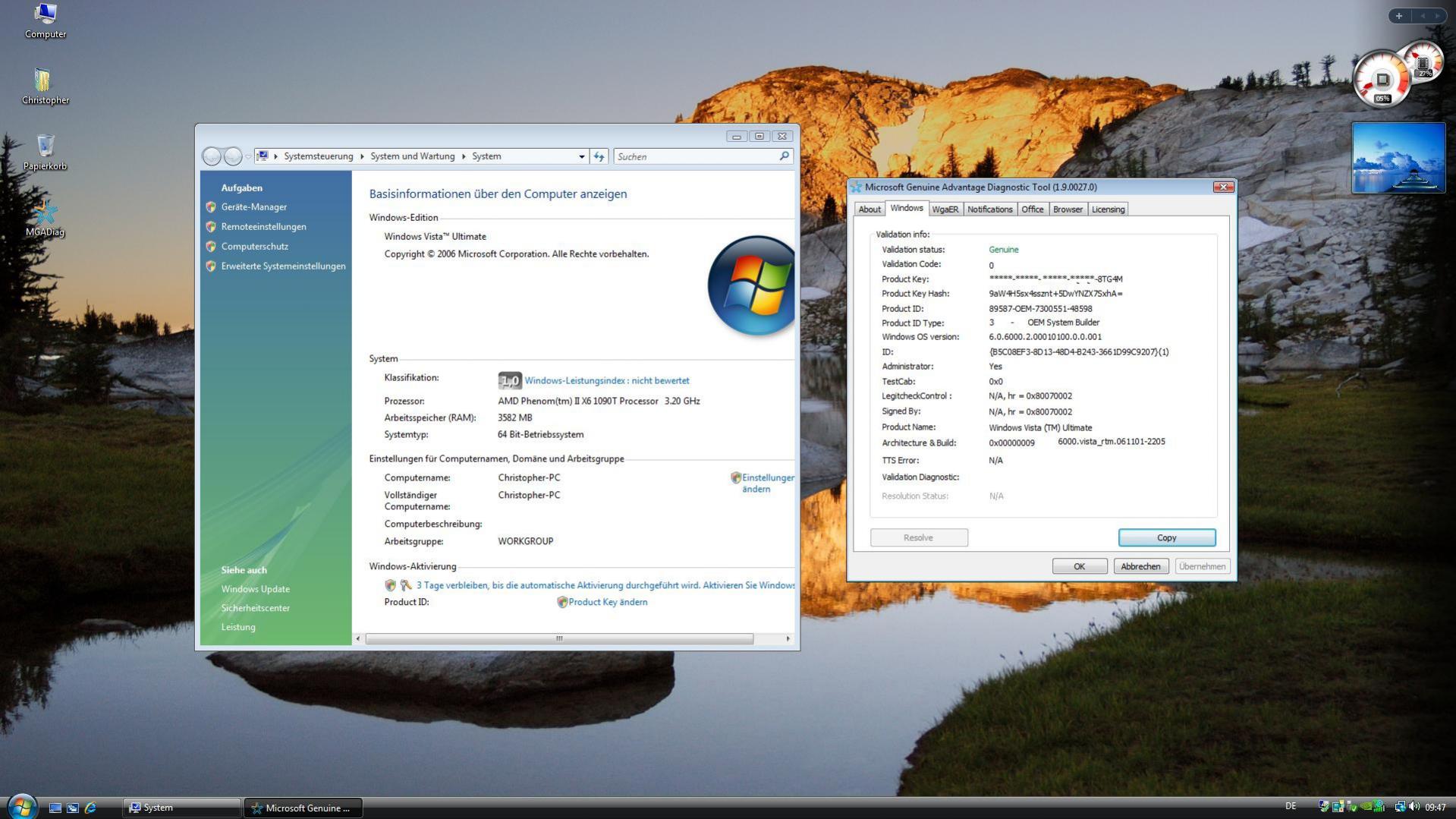Add a gadget with the sidebar plus
1456x819 pixels.
coord(1399,16)
